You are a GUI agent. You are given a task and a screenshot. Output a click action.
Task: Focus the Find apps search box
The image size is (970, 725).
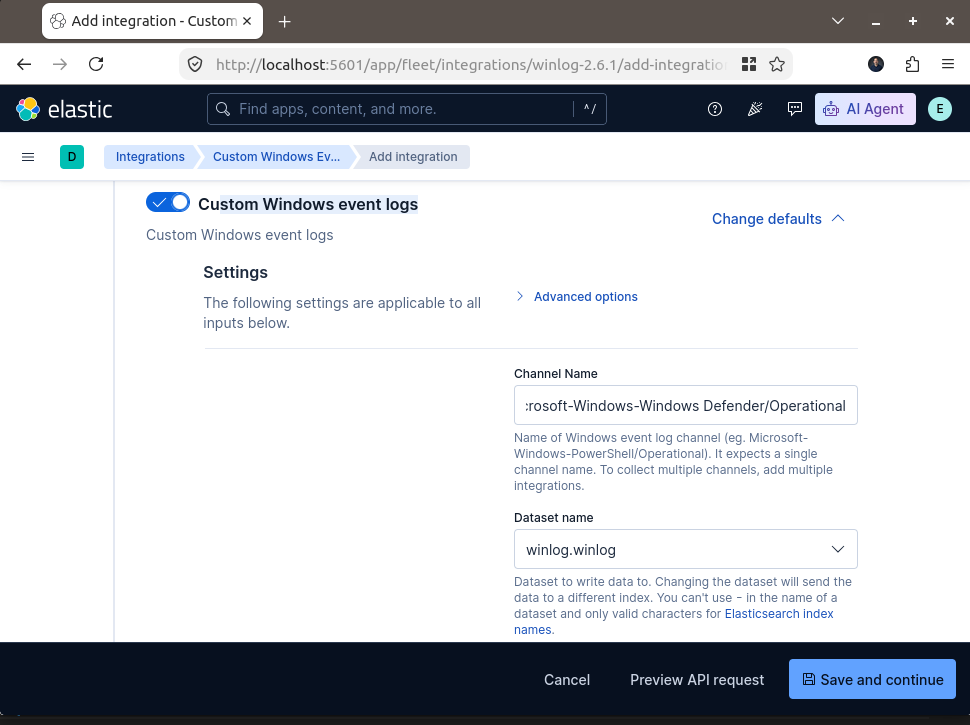click(x=406, y=109)
